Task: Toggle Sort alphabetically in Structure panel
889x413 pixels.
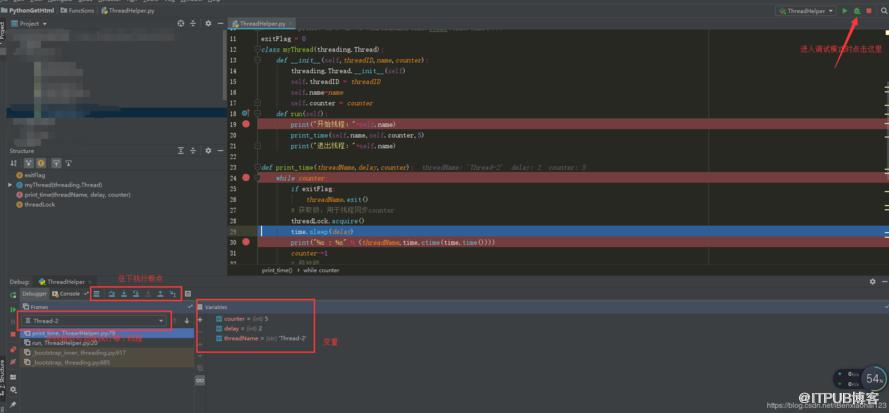Action: tap(14, 163)
